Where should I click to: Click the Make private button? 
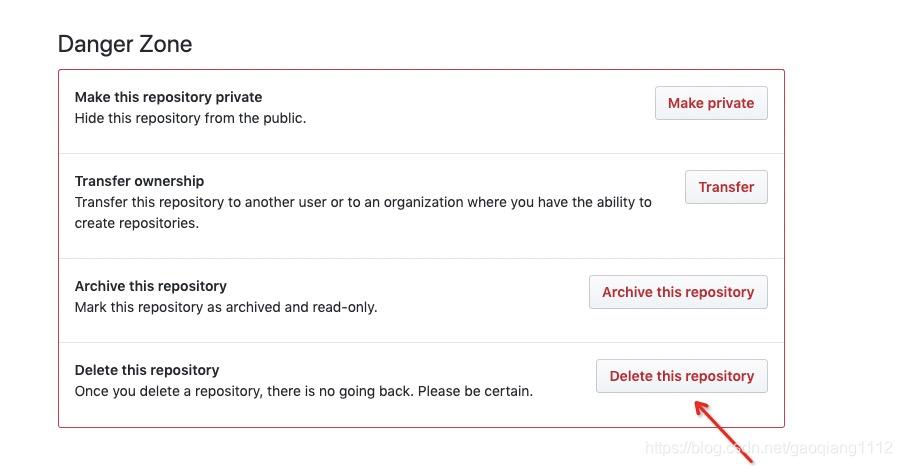click(711, 103)
